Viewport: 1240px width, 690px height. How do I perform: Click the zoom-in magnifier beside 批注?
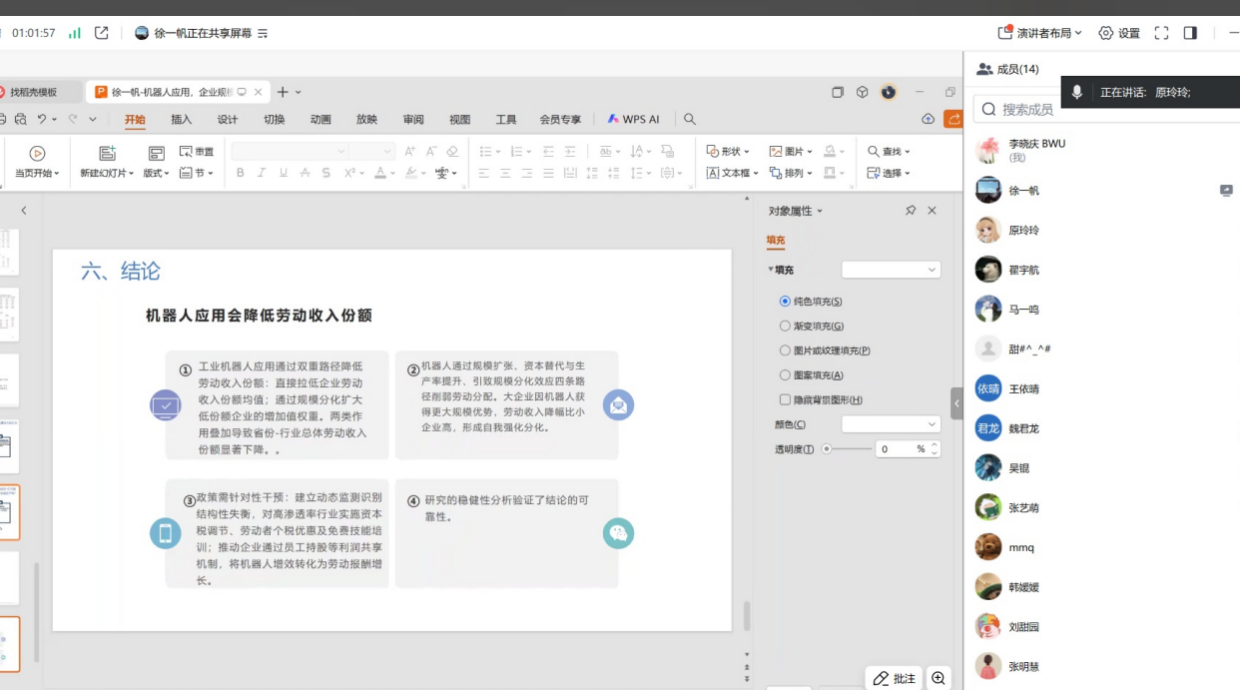(938, 678)
